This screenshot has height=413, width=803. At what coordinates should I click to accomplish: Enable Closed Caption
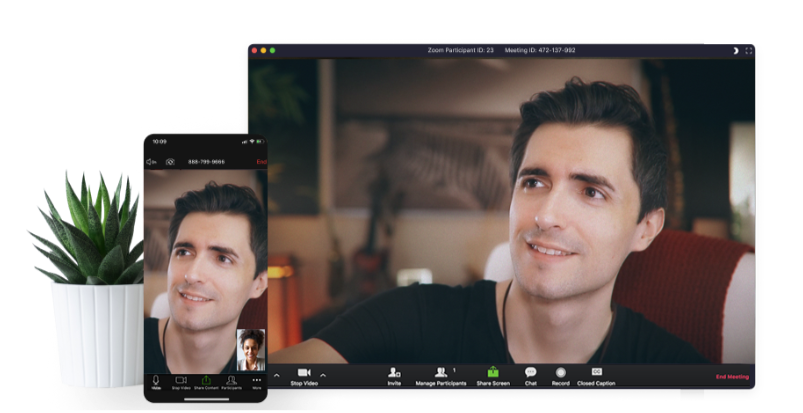click(x=596, y=377)
